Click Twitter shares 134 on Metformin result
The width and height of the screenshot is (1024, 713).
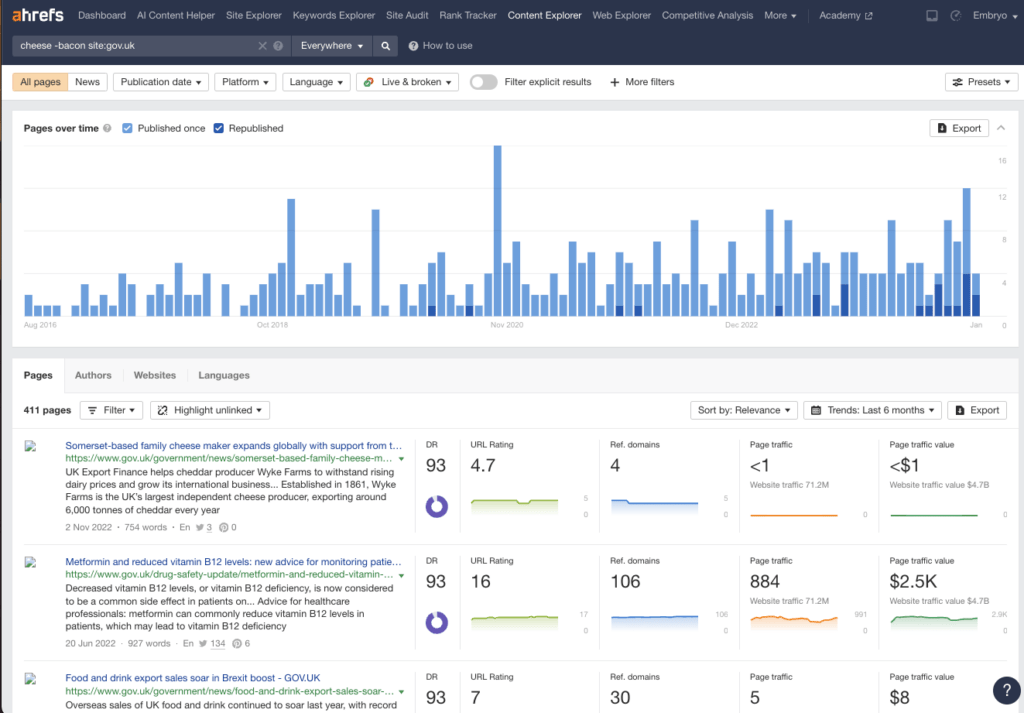(x=212, y=644)
